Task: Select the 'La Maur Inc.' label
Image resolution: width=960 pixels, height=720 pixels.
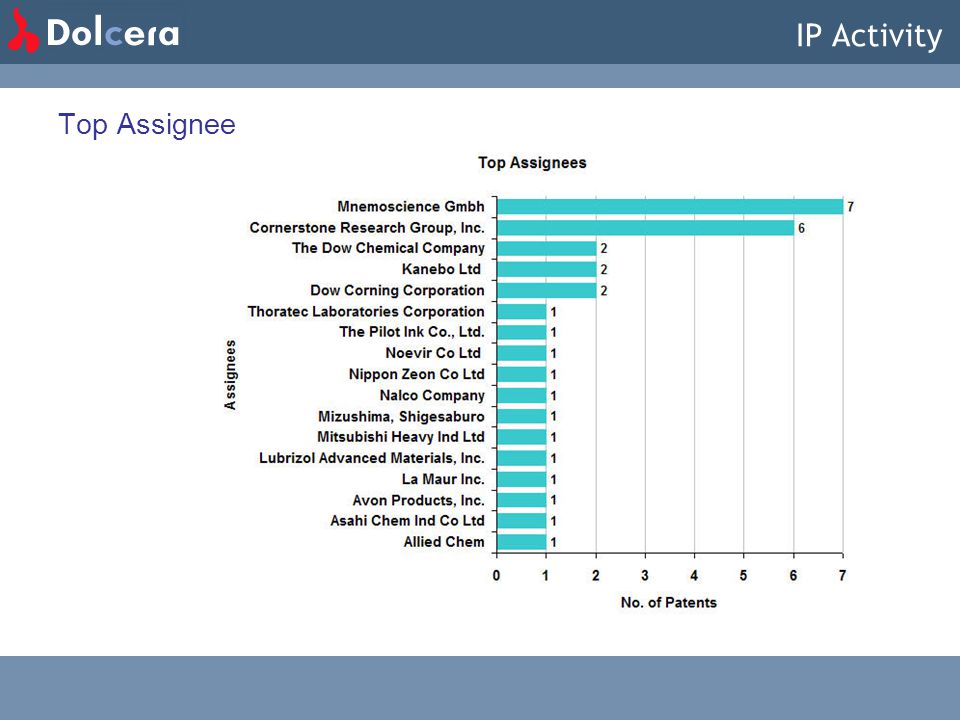Action: coord(443,479)
